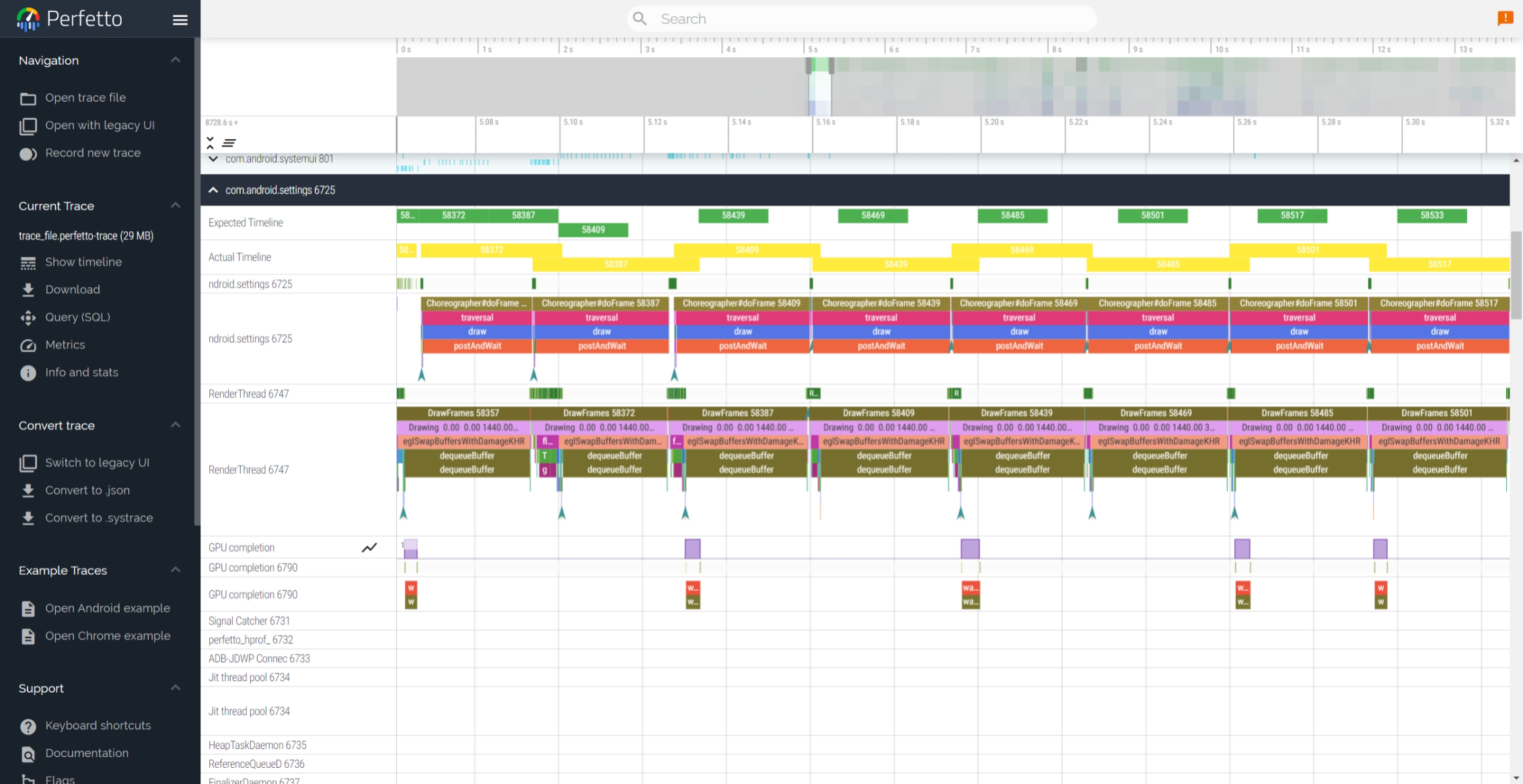The image size is (1523, 784).
Task: Click the Perfetto logo icon
Action: (x=28, y=19)
